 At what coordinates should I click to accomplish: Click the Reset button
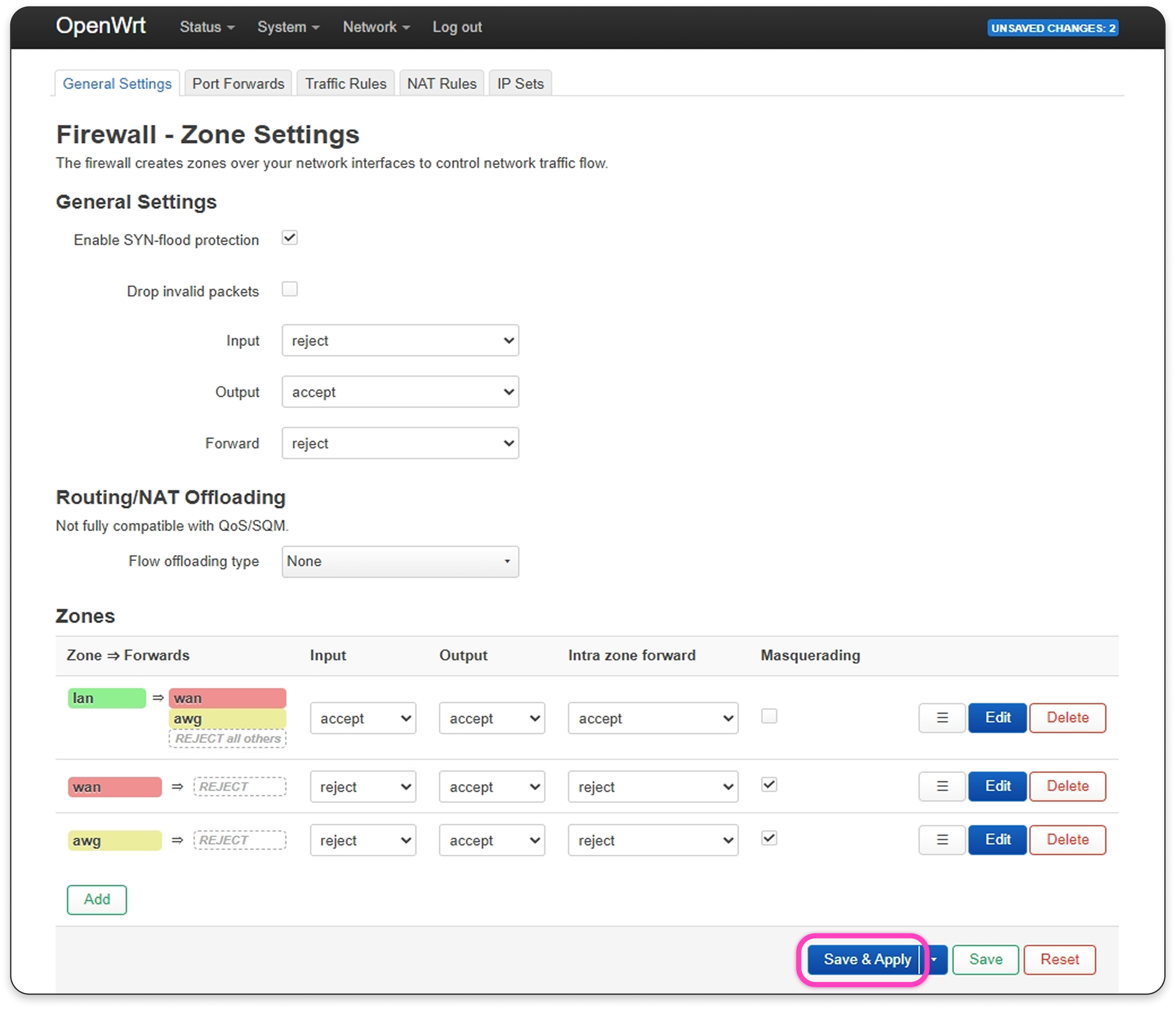tap(1059, 959)
